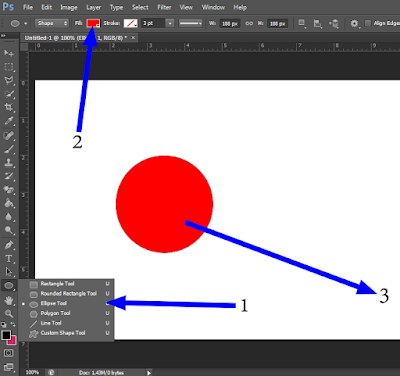Screen dimensions: 400x376
Task: Activate the Paint Bucket tool
Action: [x=9, y=203]
